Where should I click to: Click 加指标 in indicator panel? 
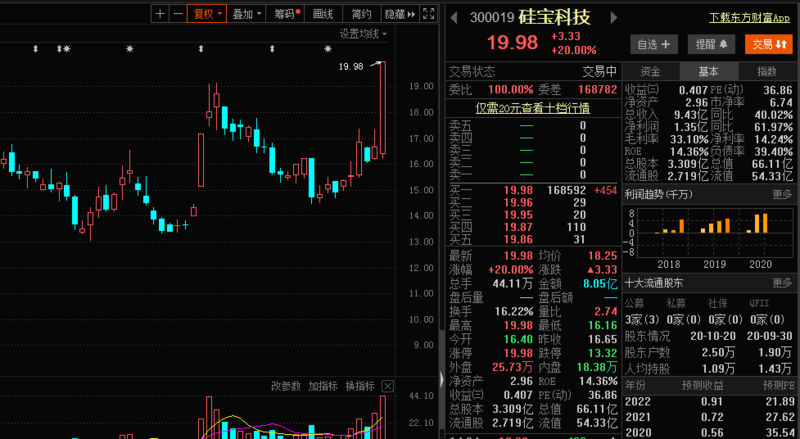[x=322, y=386]
